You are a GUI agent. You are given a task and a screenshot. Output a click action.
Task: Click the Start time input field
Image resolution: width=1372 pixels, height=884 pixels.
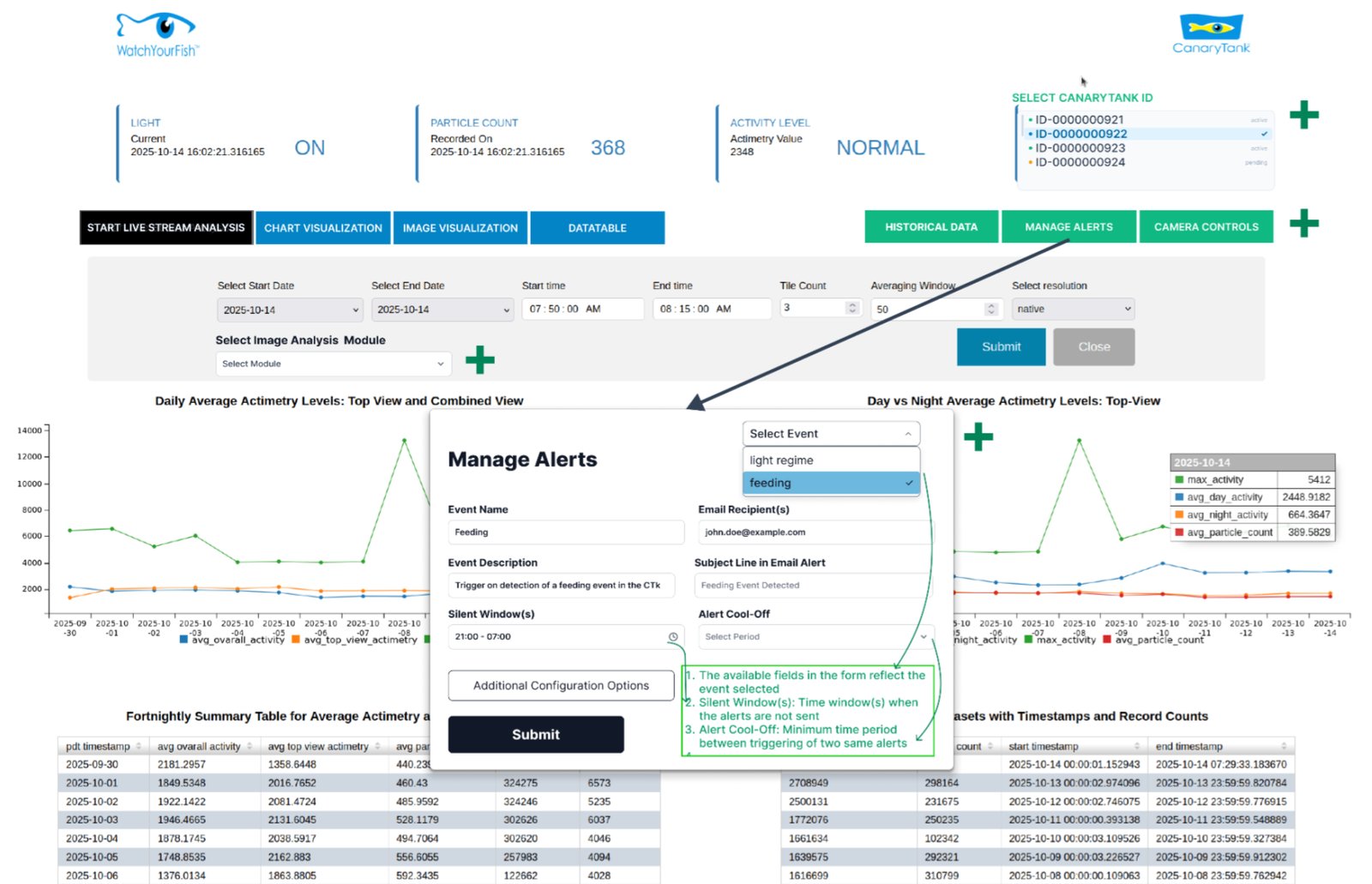pos(582,309)
